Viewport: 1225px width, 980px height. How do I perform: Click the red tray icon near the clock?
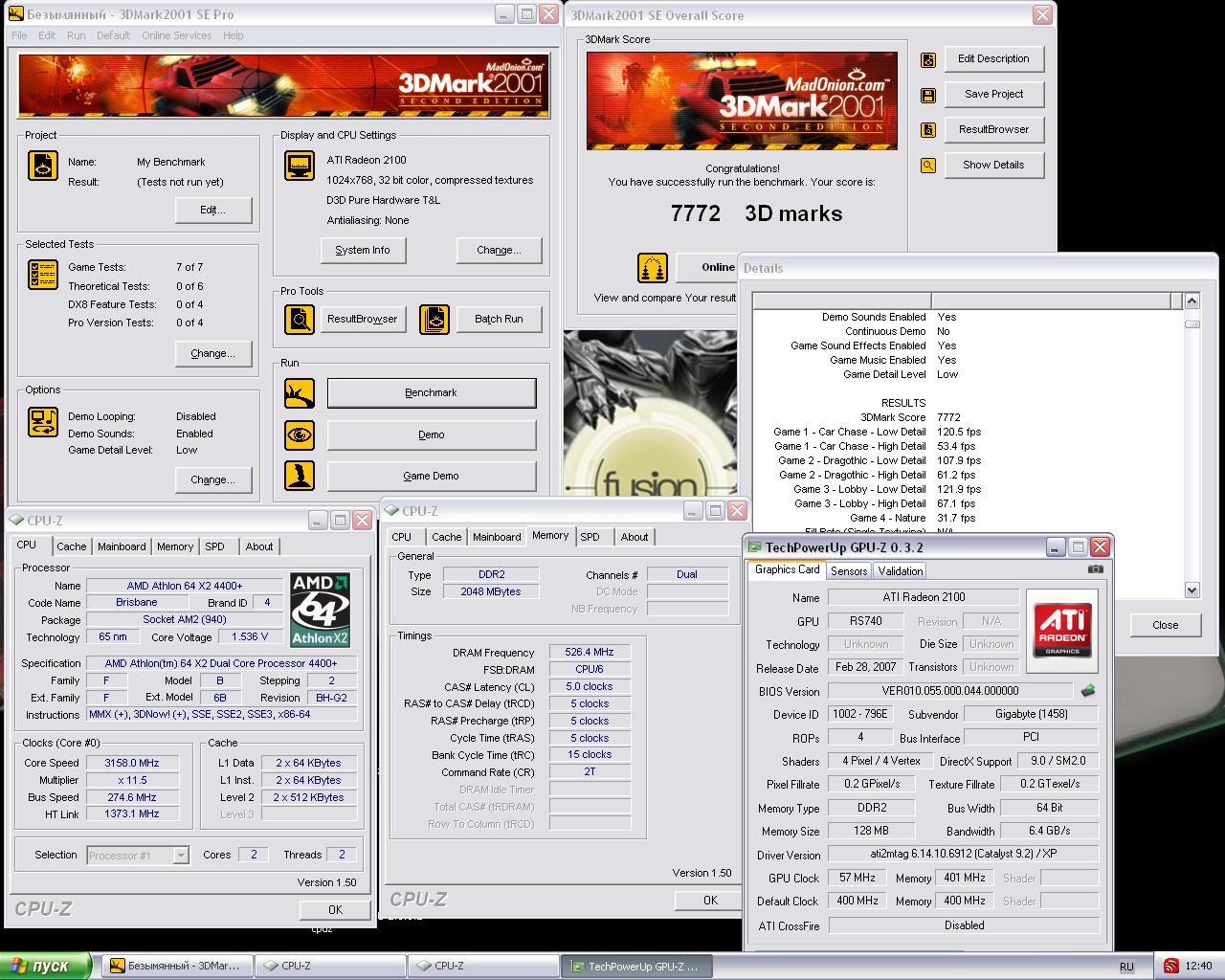1170,967
